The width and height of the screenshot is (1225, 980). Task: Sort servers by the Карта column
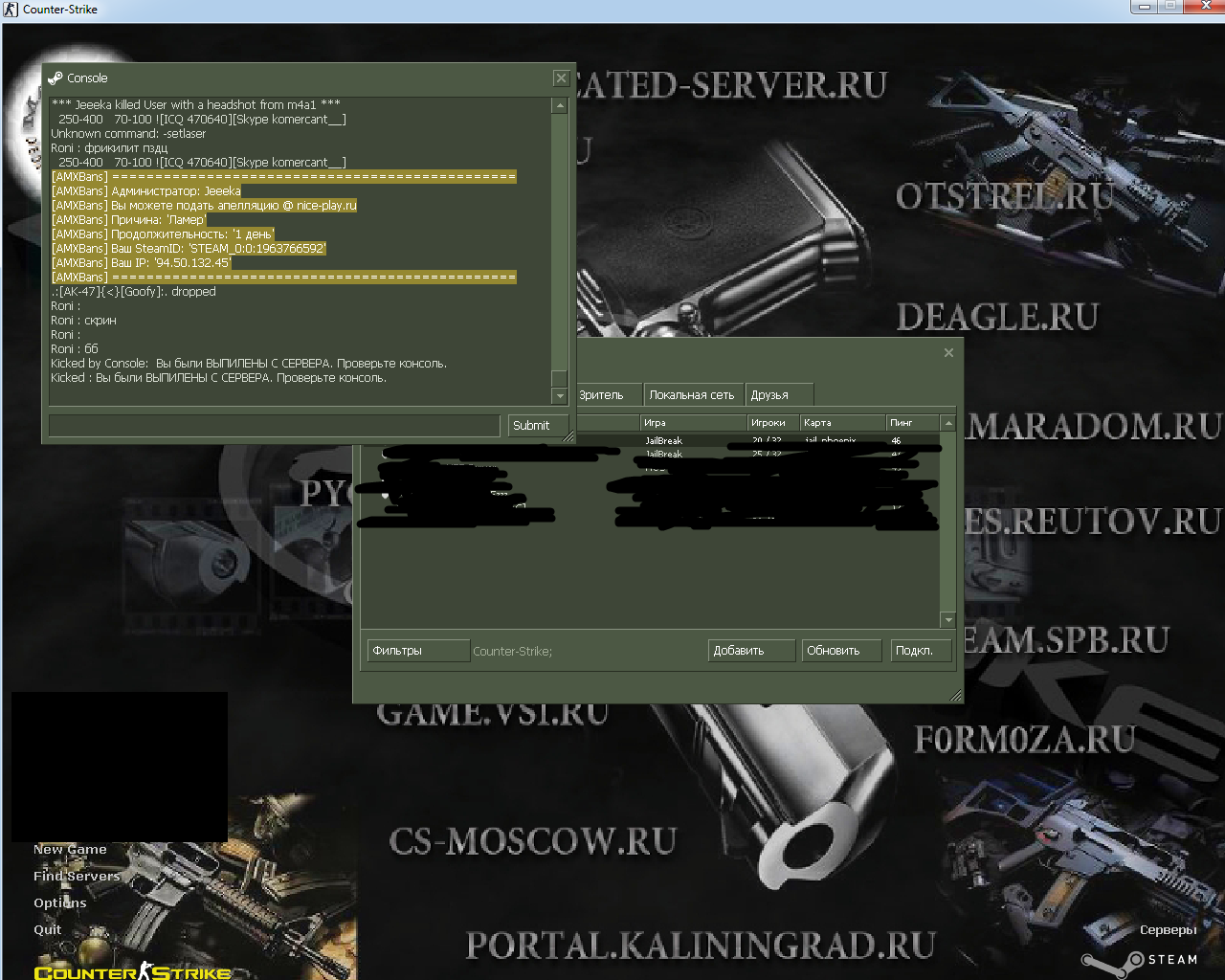point(843,423)
